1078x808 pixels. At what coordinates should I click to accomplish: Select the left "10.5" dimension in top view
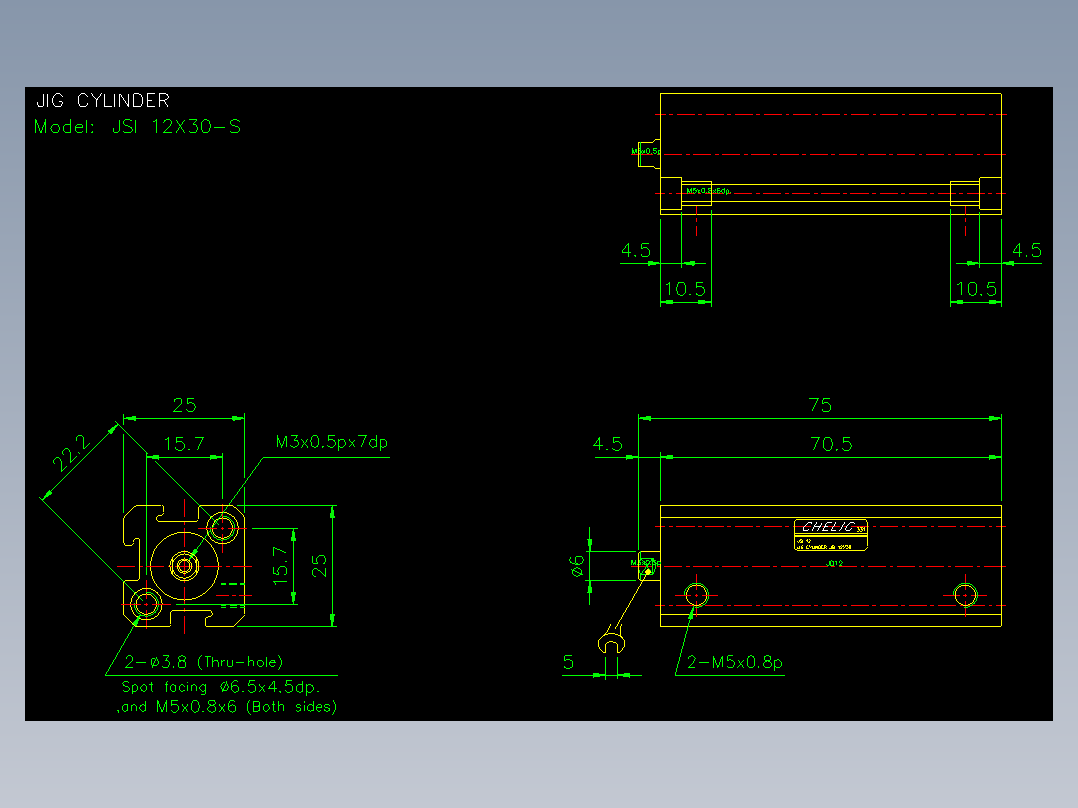(685, 289)
